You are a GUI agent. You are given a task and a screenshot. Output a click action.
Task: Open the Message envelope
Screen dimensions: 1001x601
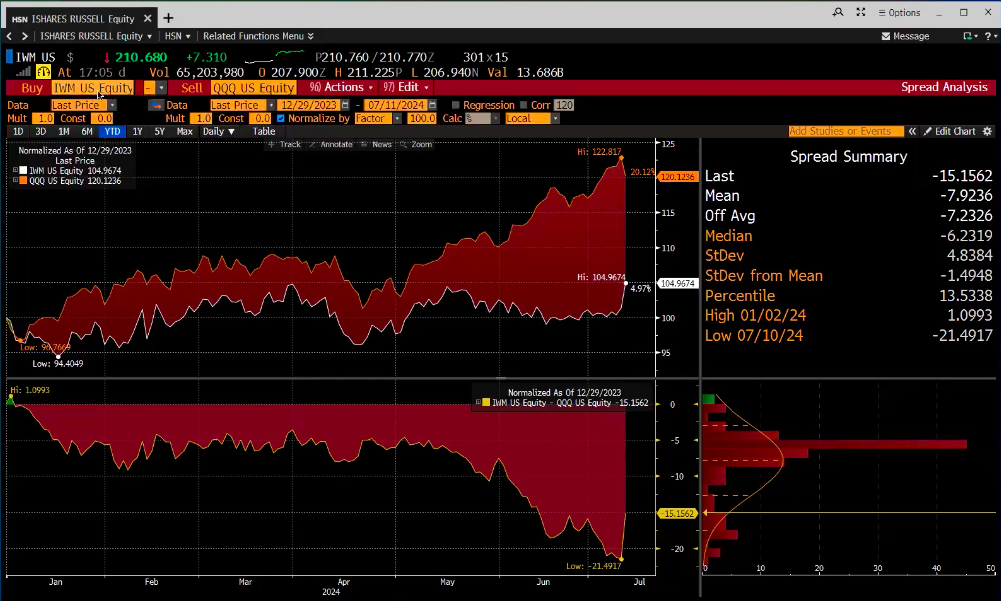(905, 36)
